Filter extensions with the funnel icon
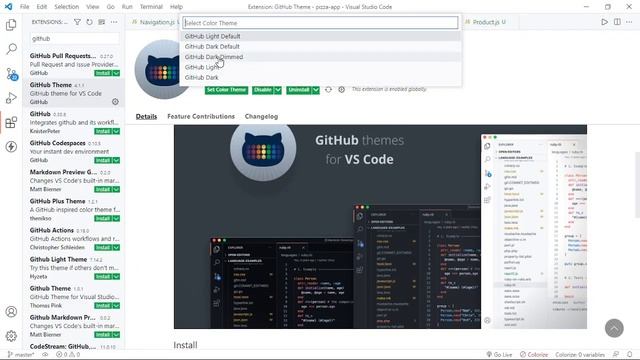 [77, 22]
